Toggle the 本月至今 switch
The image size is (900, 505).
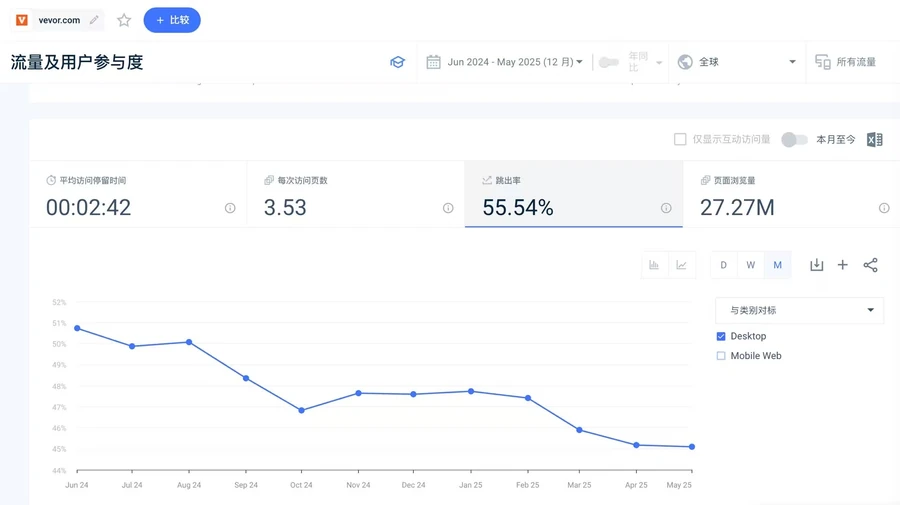[794, 139]
